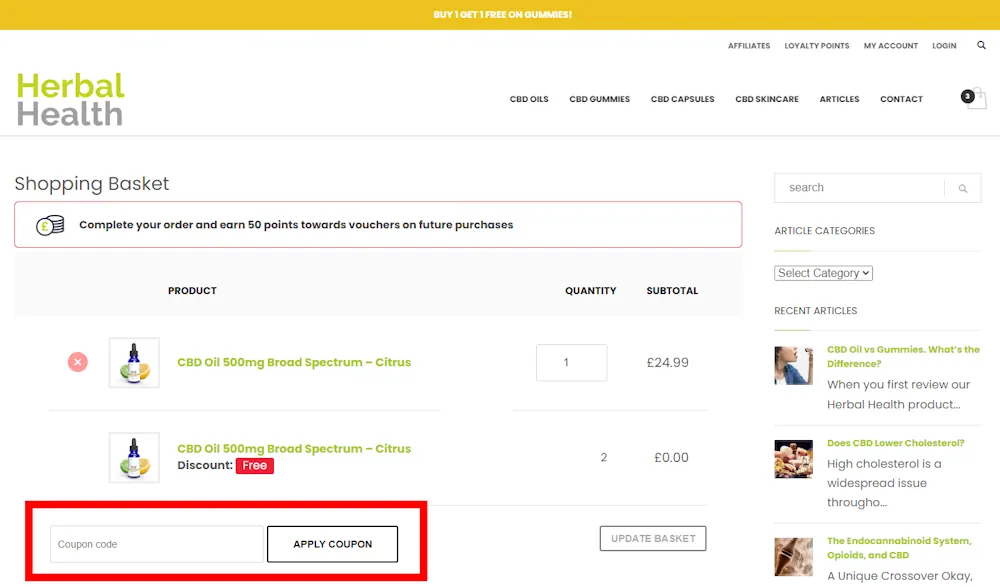
Task: Click the red Free discount badge
Action: click(254, 466)
